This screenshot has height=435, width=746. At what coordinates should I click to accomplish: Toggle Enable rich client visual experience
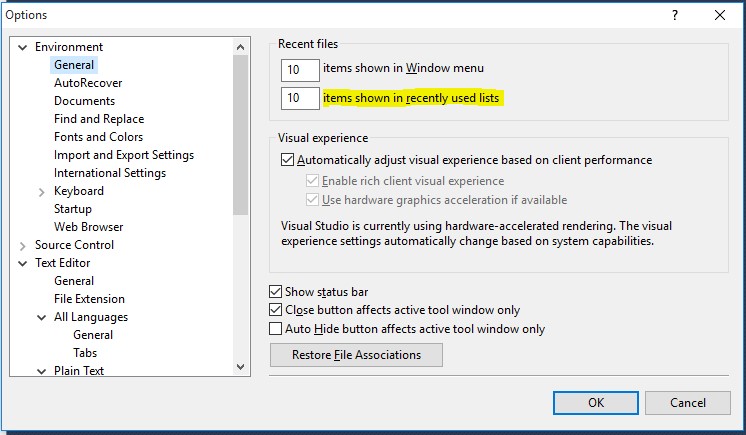(312, 181)
